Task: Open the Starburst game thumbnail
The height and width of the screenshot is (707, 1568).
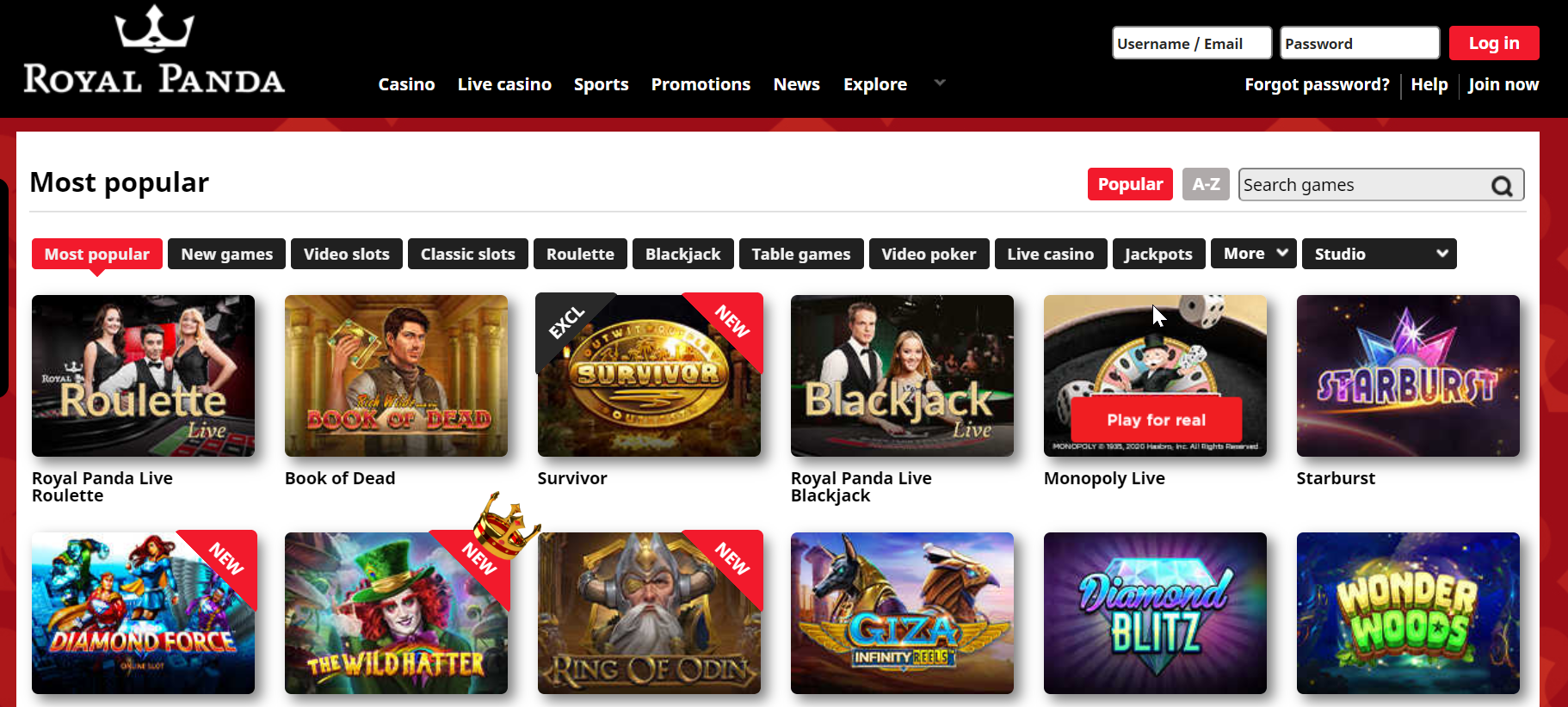Action: coord(1408,376)
